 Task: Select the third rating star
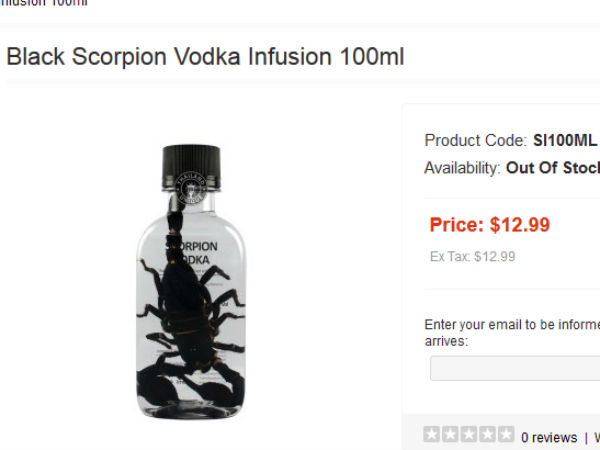tap(469, 436)
